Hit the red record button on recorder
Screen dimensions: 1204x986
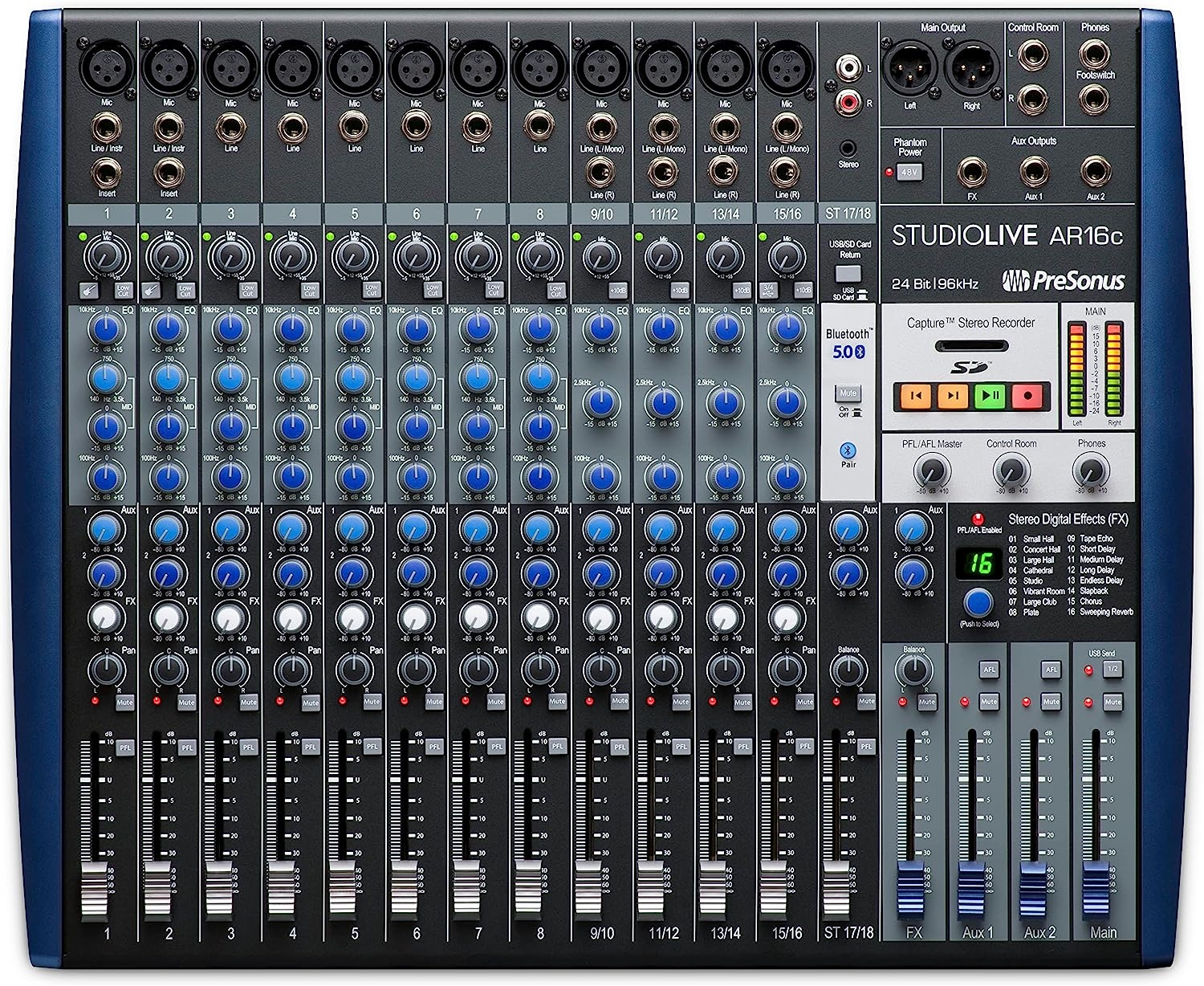pos(1027,395)
